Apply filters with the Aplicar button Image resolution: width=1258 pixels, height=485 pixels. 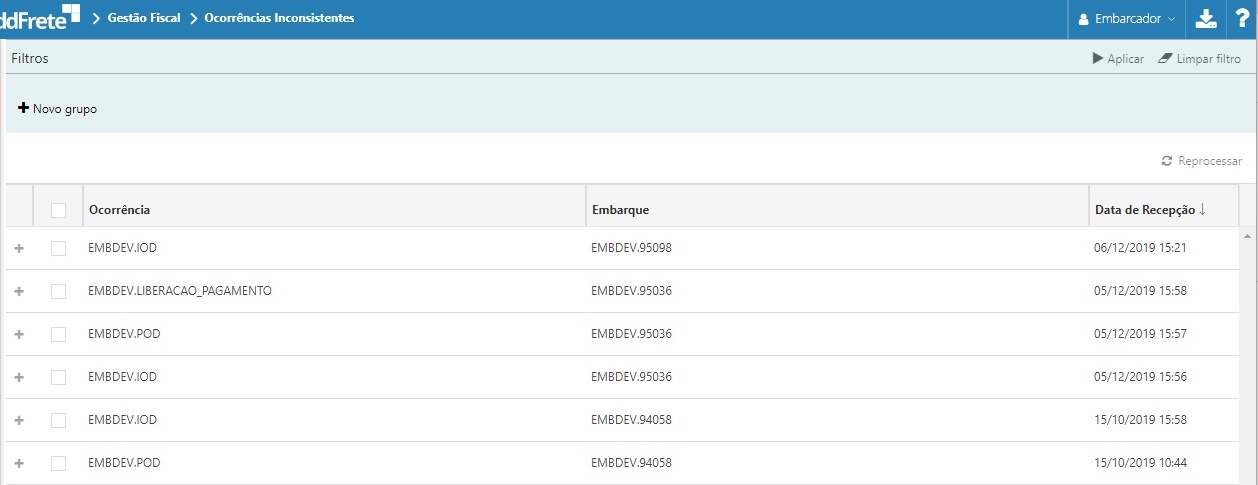coord(1118,59)
